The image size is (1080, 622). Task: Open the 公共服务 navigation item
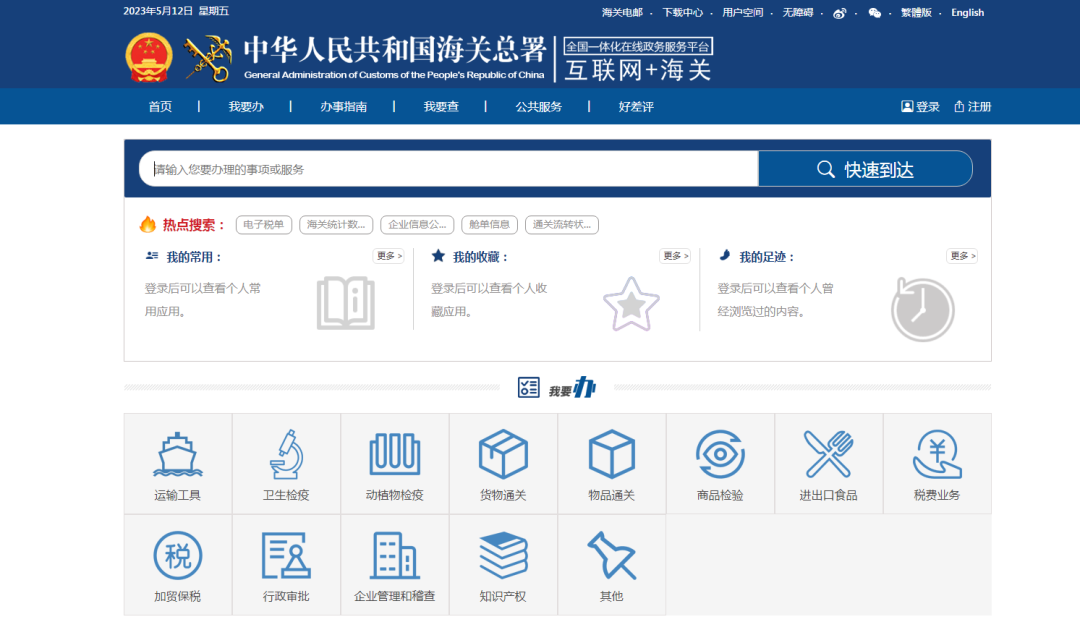pos(539,107)
